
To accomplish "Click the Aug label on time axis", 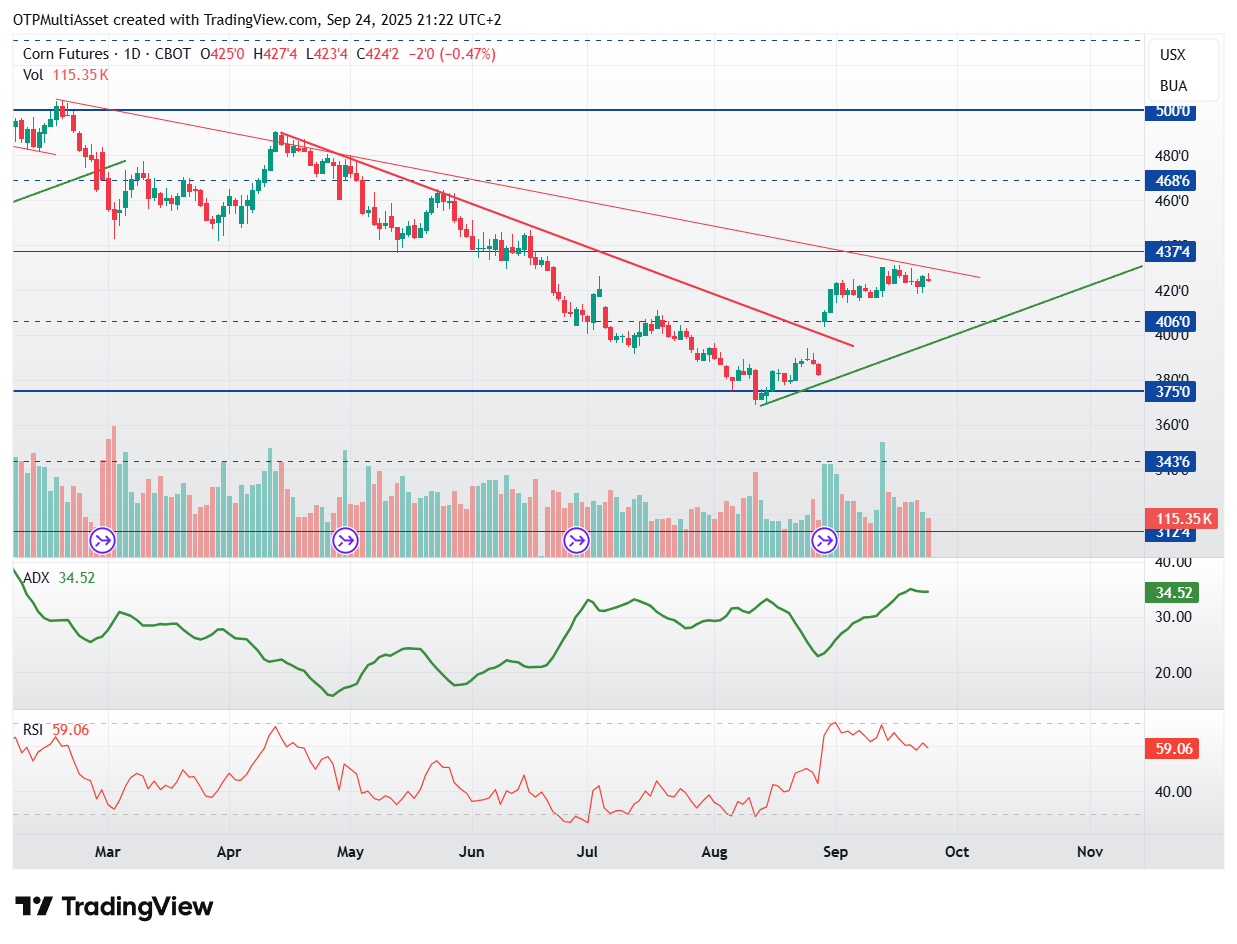I will click(x=714, y=852).
